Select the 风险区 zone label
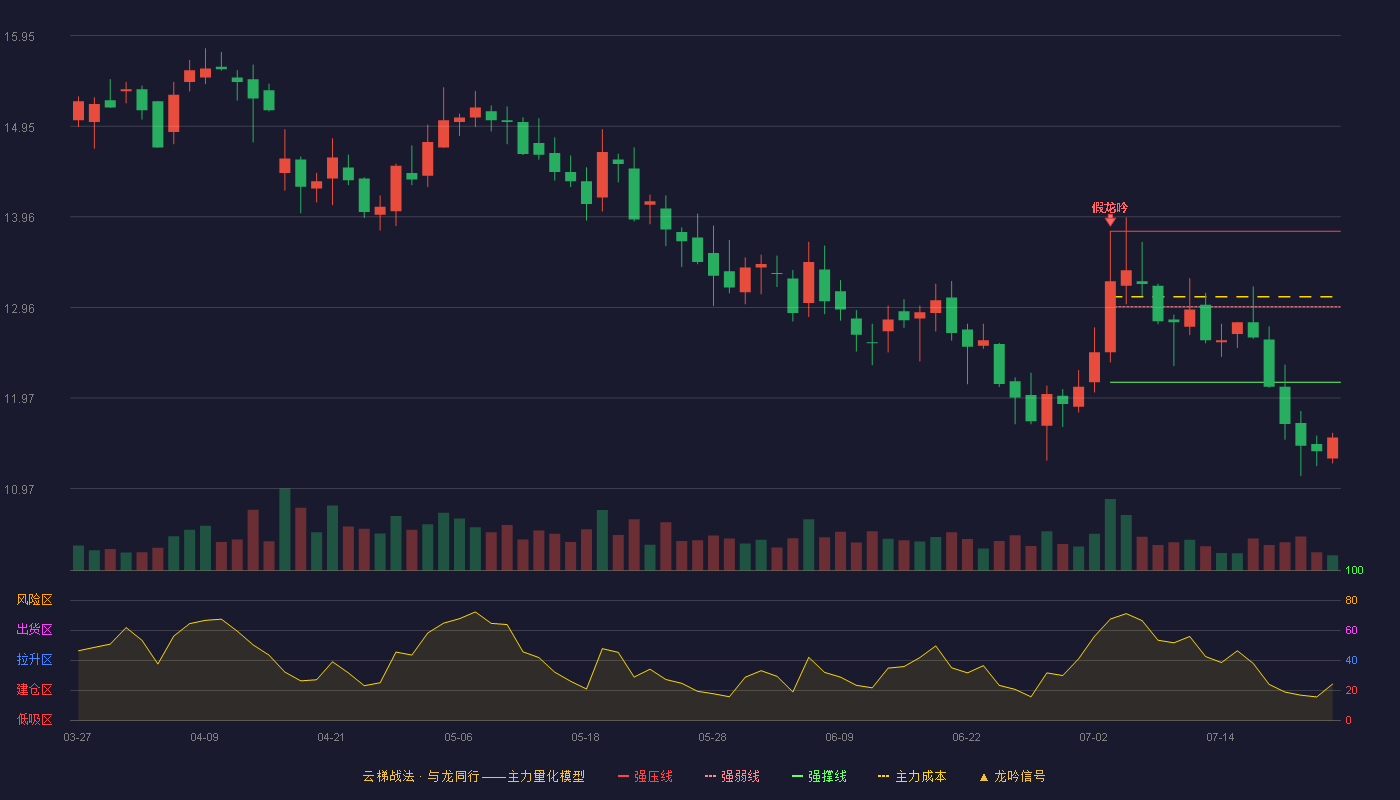 pos(34,600)
